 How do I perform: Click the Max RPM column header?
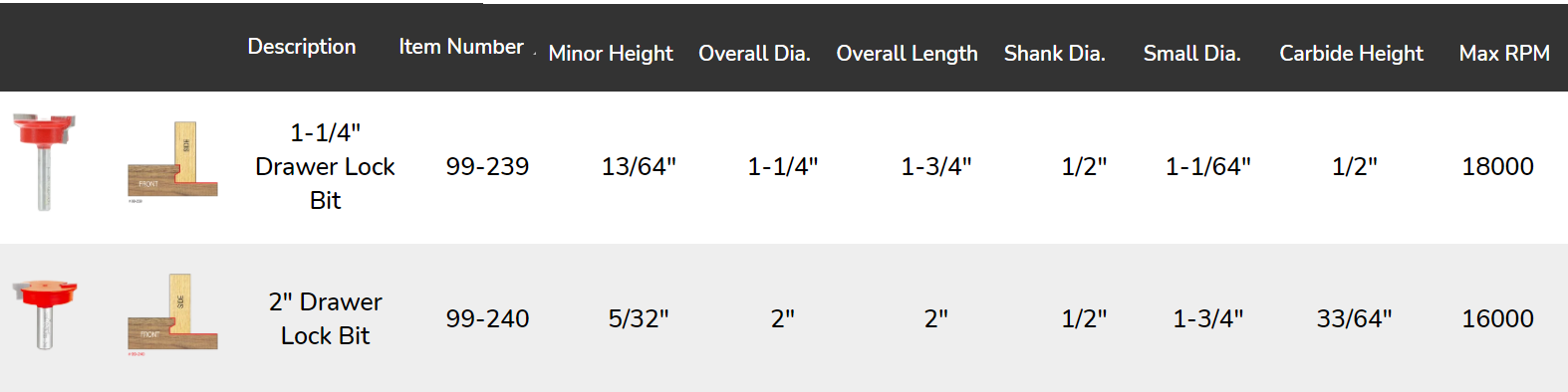click(x=1504, y=54)
